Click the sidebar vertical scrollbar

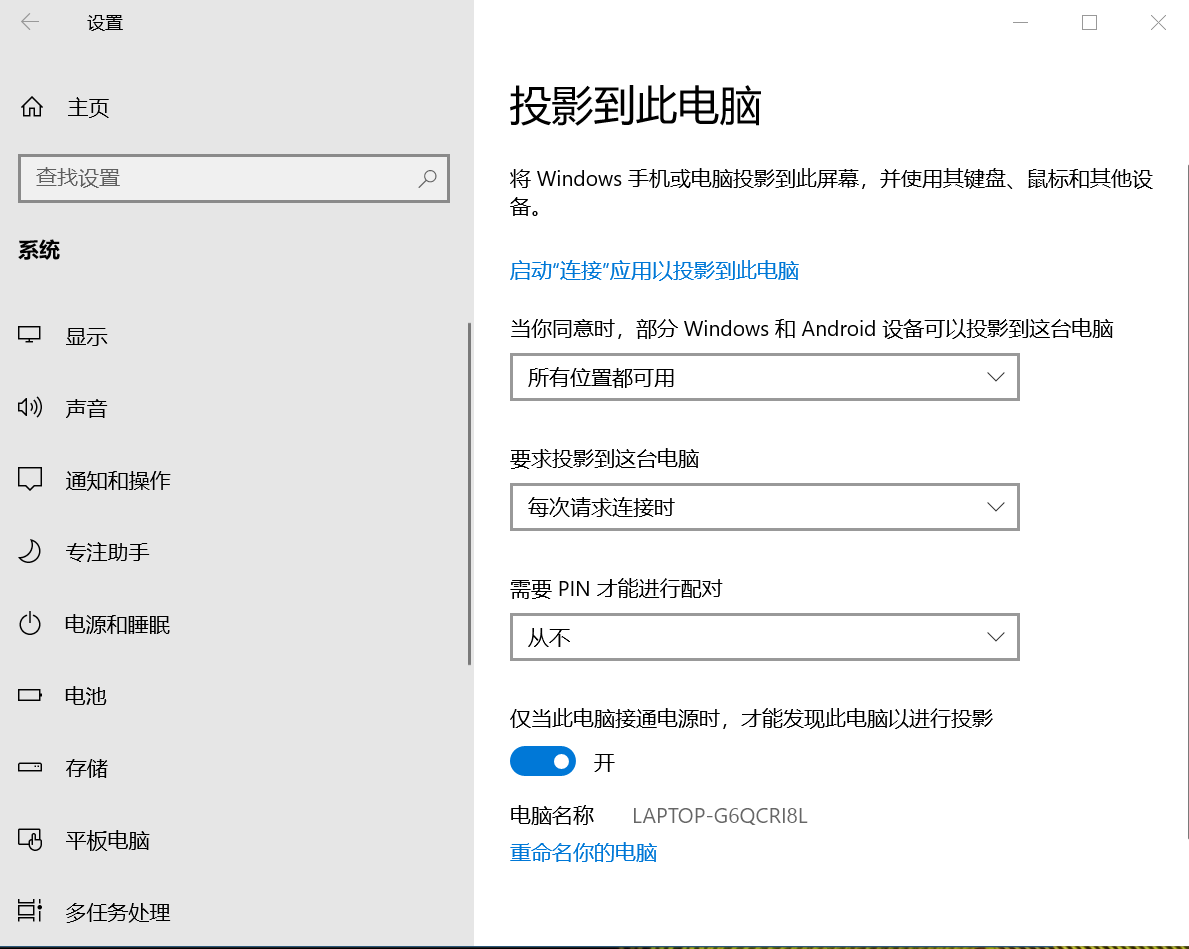click(x=469, y=494)
